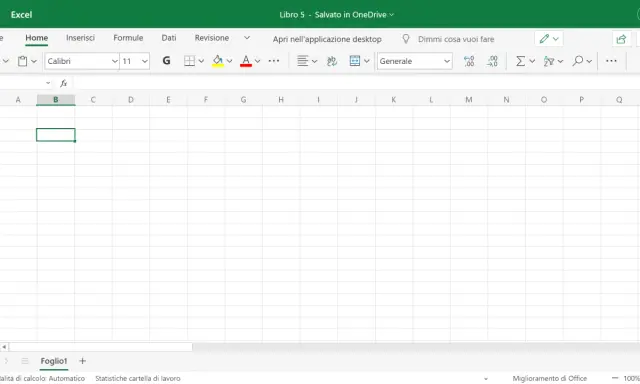Apply cell borders icon
Screen dimensions: 640x384
189,61
